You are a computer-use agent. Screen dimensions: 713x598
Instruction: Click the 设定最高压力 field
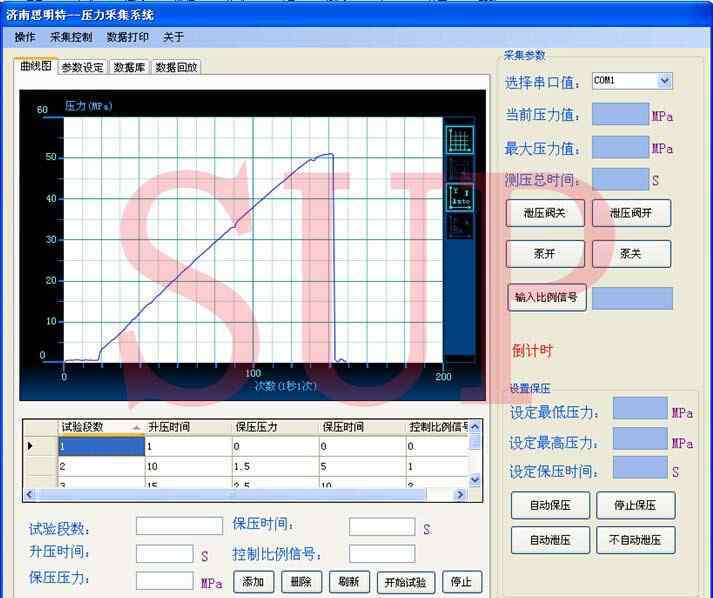coord(640,438)
